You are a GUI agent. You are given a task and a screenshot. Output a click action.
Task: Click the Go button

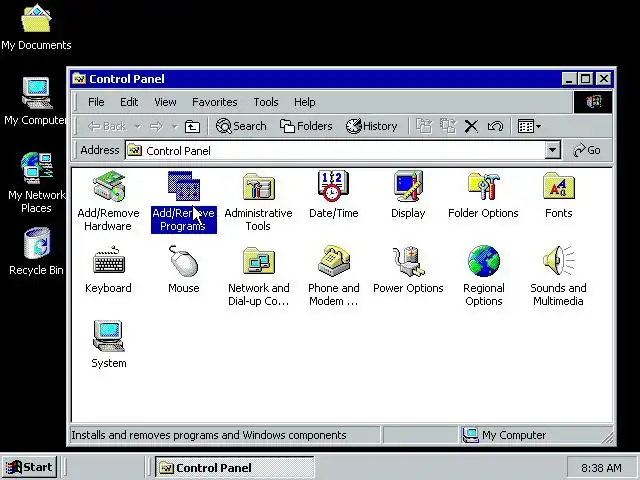[587, 150]
